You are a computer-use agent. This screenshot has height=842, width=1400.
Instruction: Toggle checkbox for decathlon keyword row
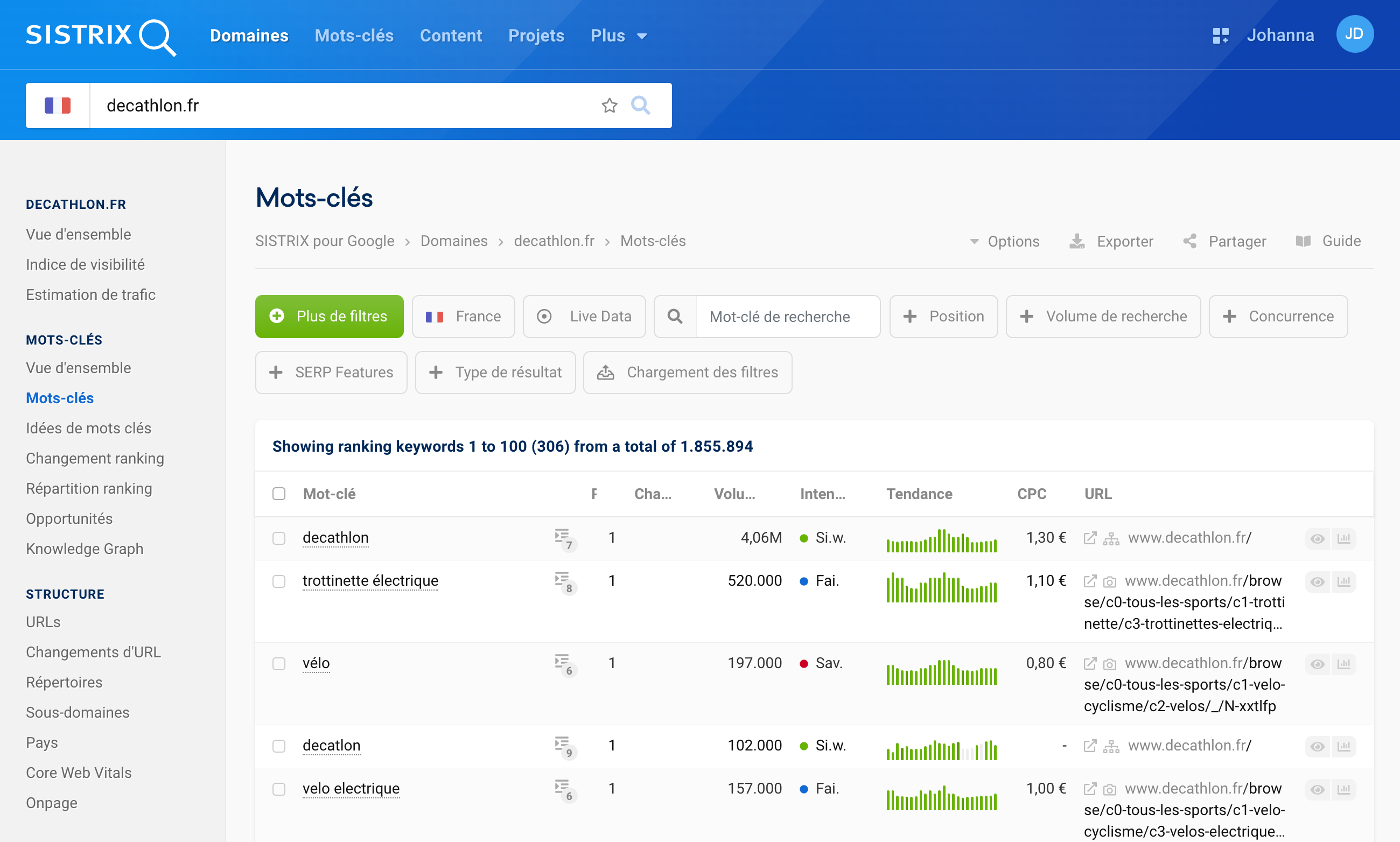point(278,538)
